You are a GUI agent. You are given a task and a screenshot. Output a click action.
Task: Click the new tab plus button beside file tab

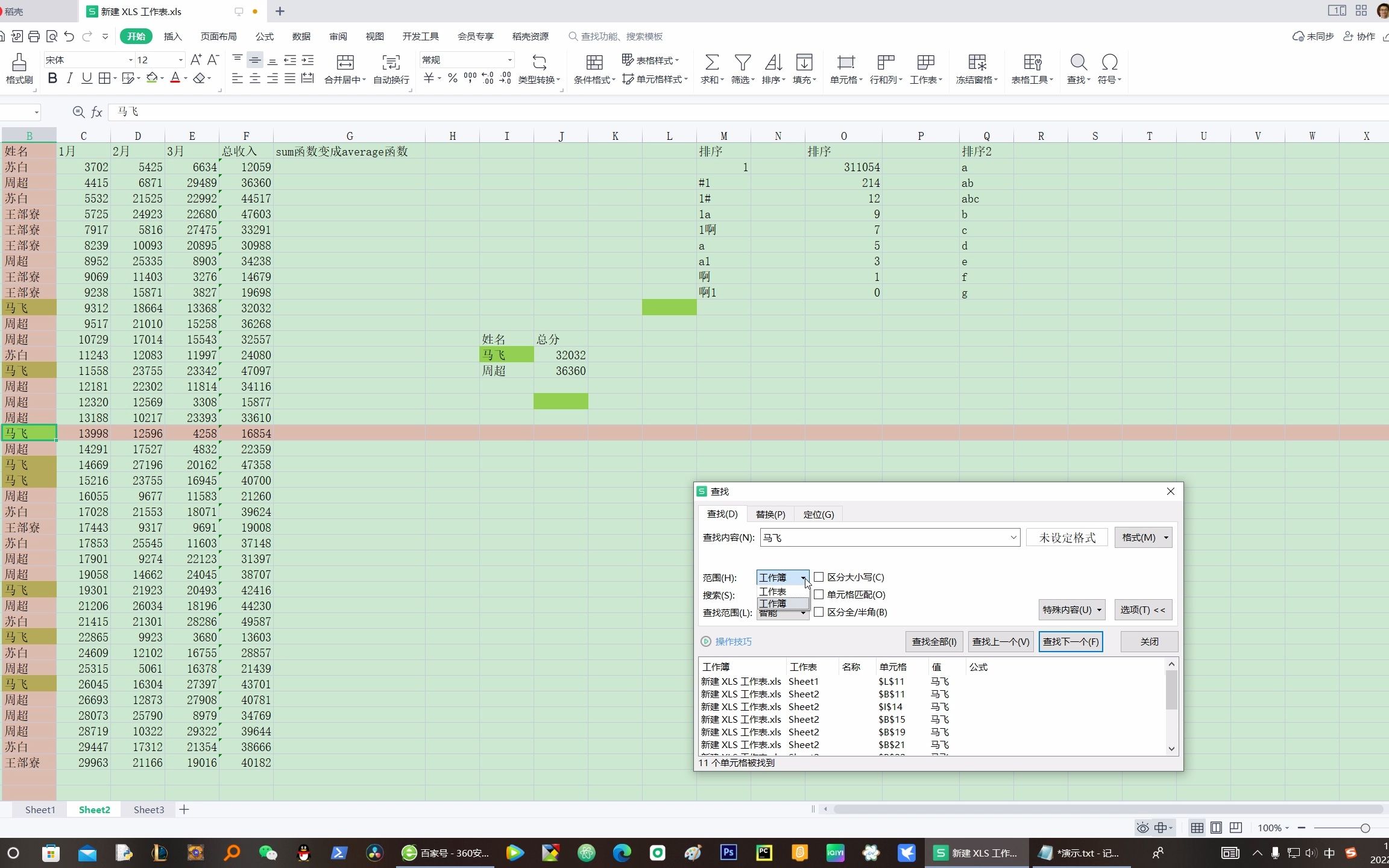(x=280, y=11)
